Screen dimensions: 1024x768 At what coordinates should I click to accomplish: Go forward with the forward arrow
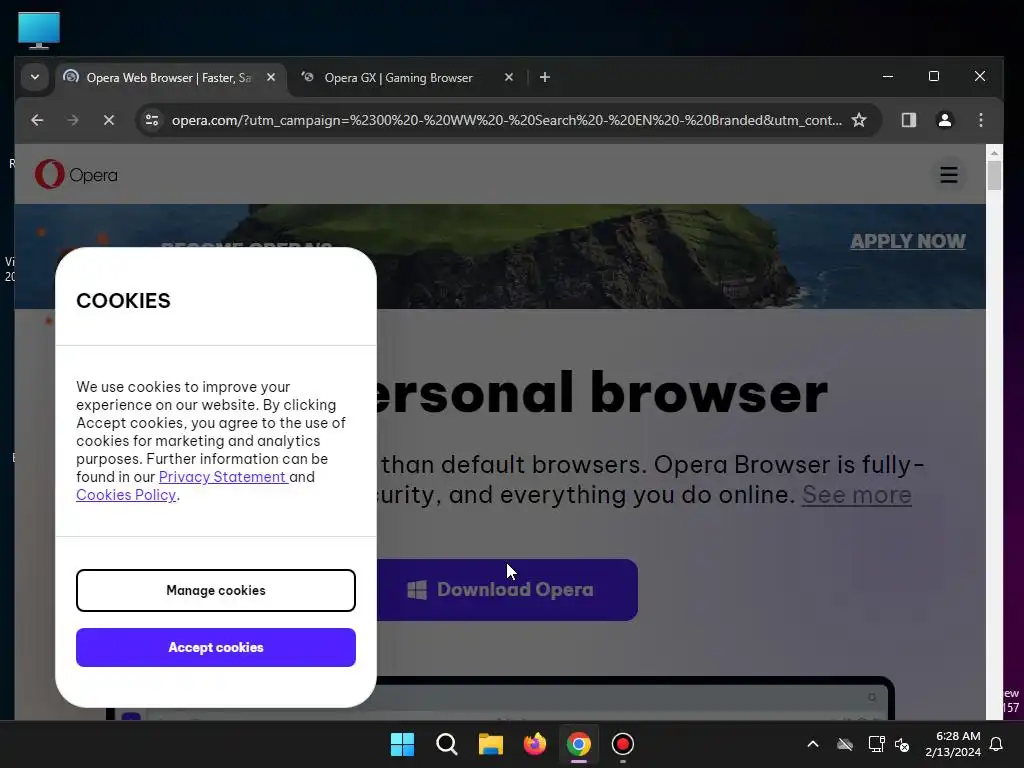[x=72, y=120]
